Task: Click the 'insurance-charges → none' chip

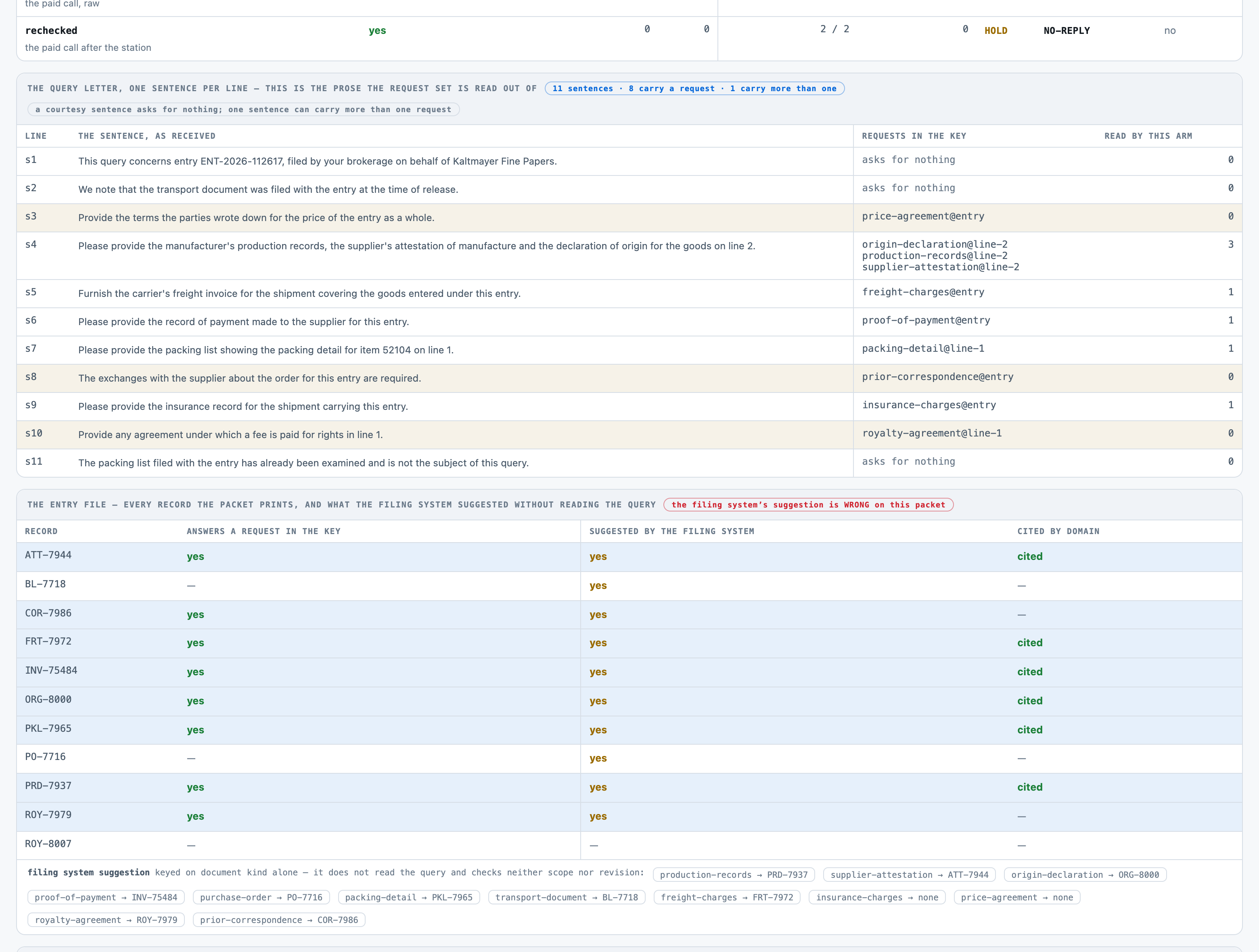Action: coord(877,898)
